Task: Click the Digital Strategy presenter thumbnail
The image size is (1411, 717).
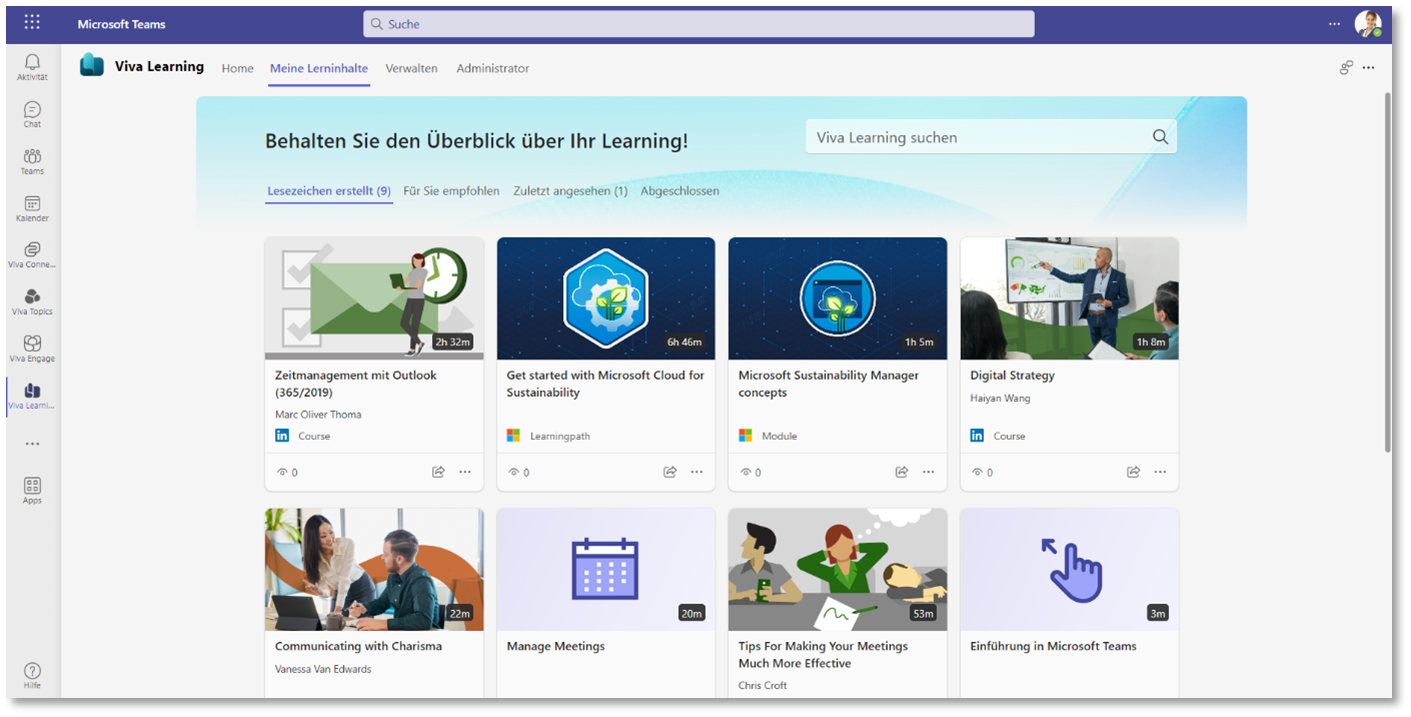Action: 1069,298
